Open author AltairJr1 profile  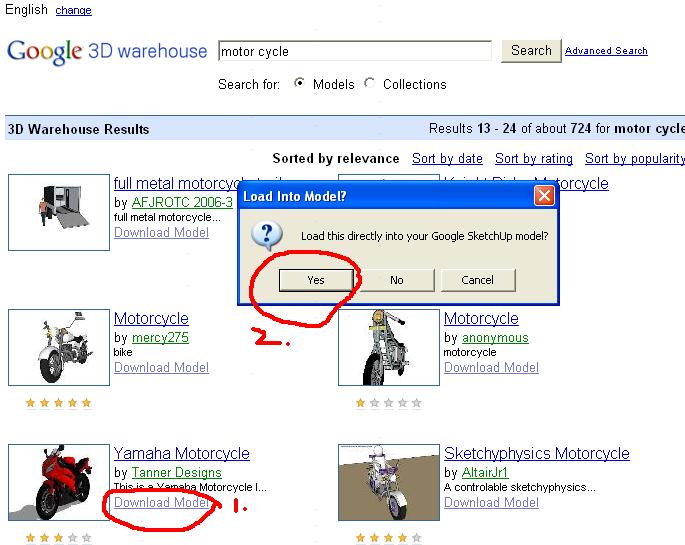pos(485,473)
